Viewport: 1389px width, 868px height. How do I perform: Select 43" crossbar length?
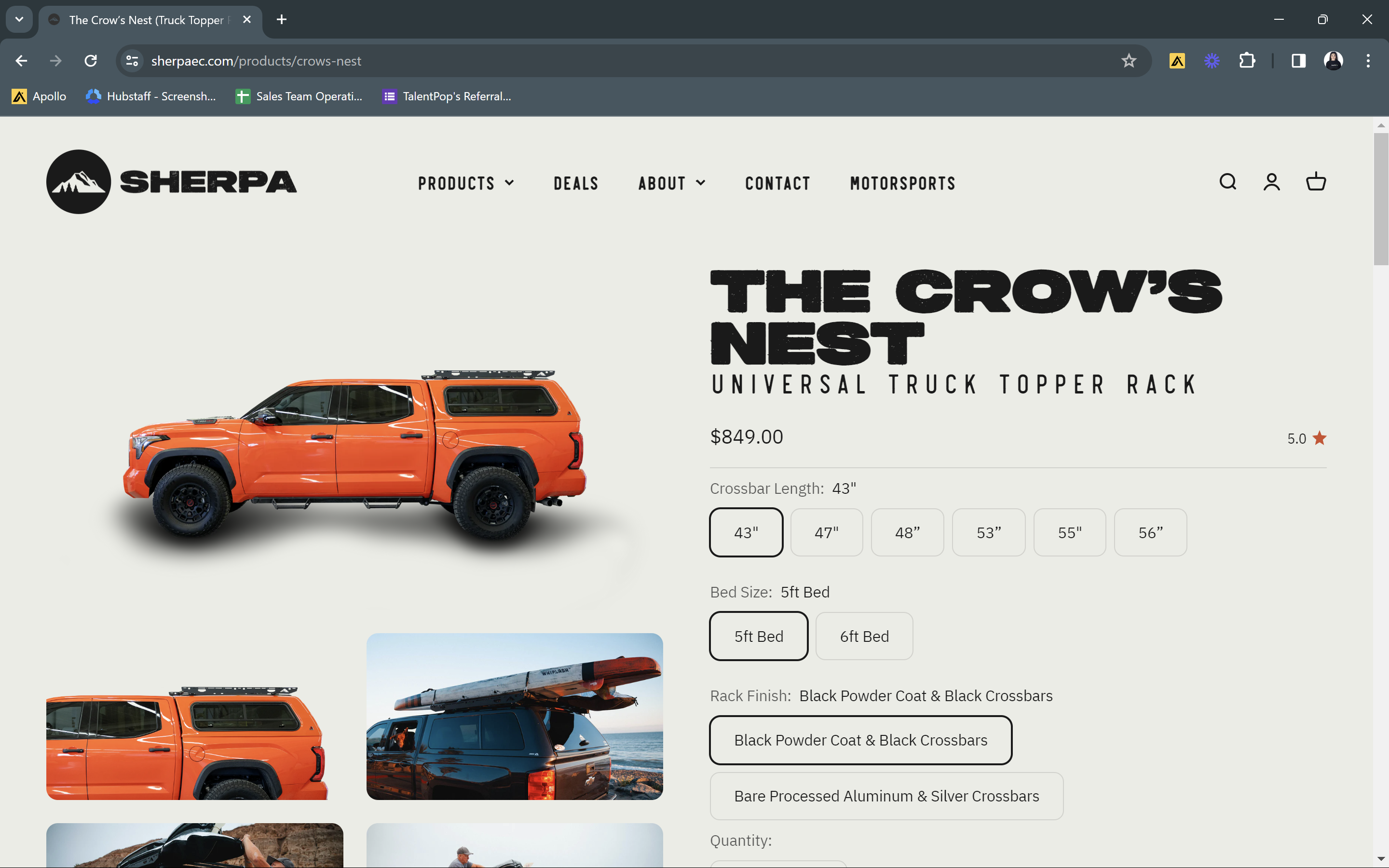pos(746,532)
